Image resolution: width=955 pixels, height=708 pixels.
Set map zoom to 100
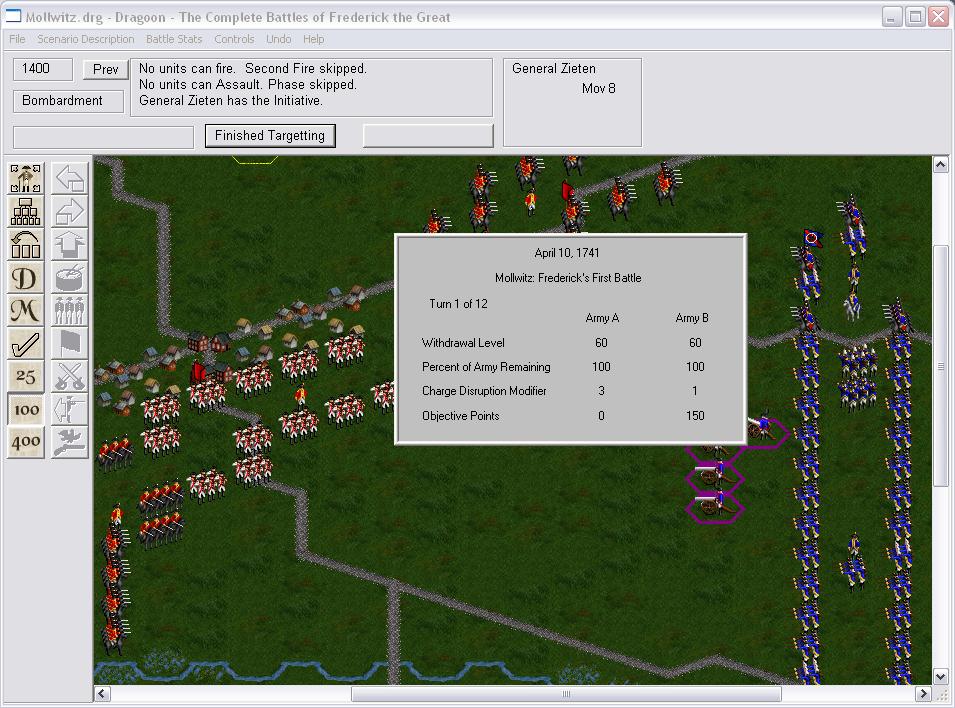tap(26, 409)
